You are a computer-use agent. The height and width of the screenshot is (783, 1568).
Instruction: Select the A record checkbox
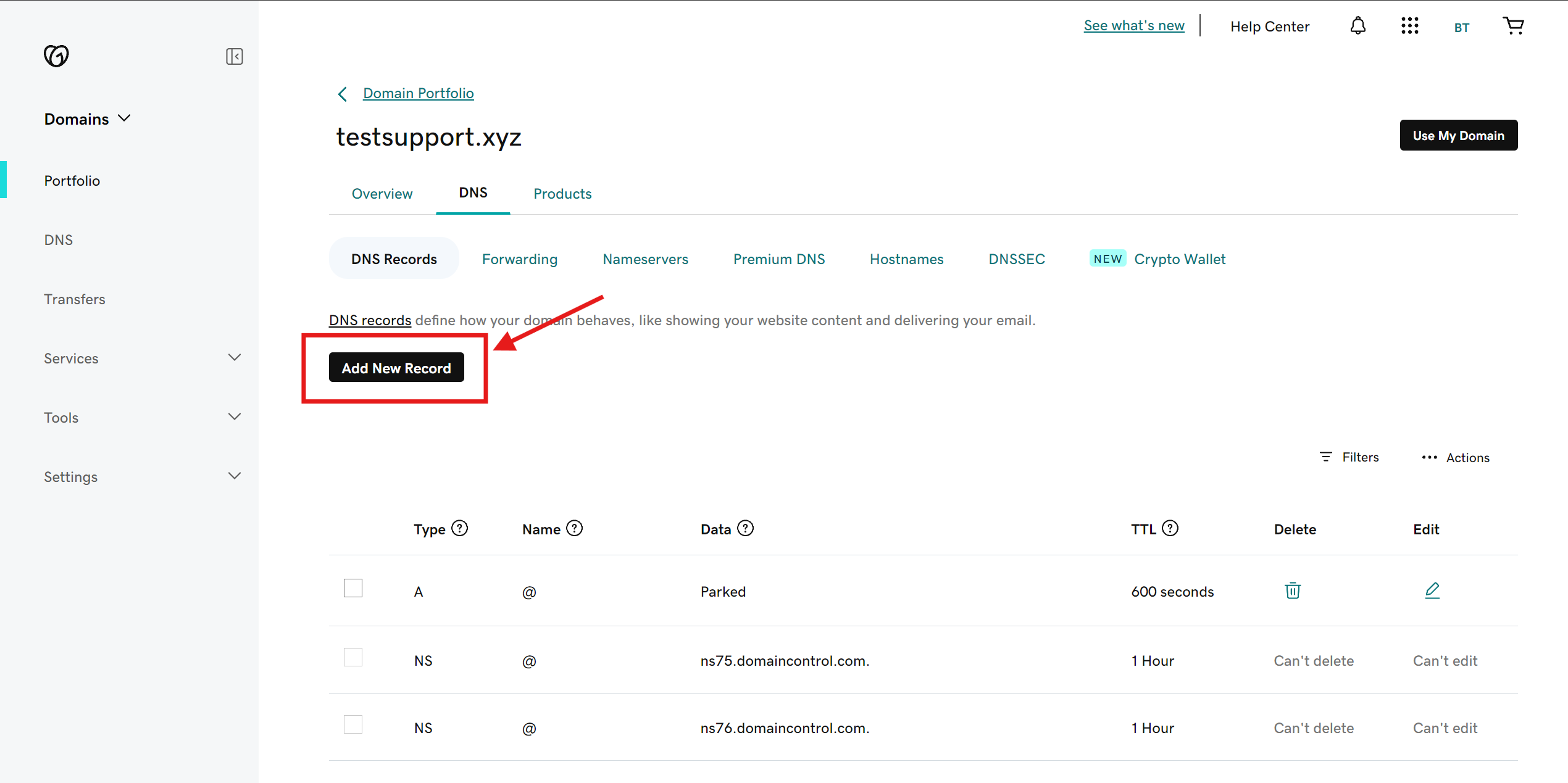point(353,589)
